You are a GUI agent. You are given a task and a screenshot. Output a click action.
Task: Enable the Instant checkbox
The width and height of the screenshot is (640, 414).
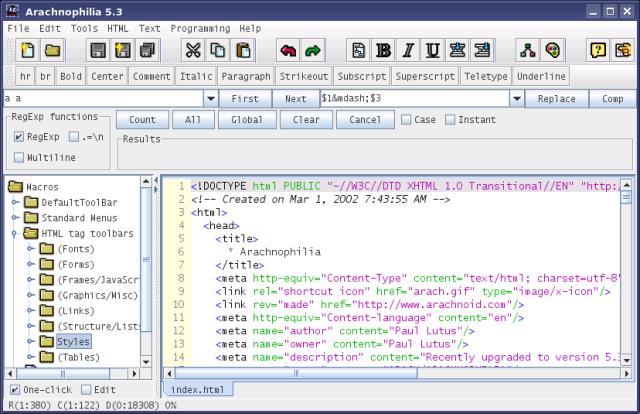pyautogui.click(x=450, y=120)
